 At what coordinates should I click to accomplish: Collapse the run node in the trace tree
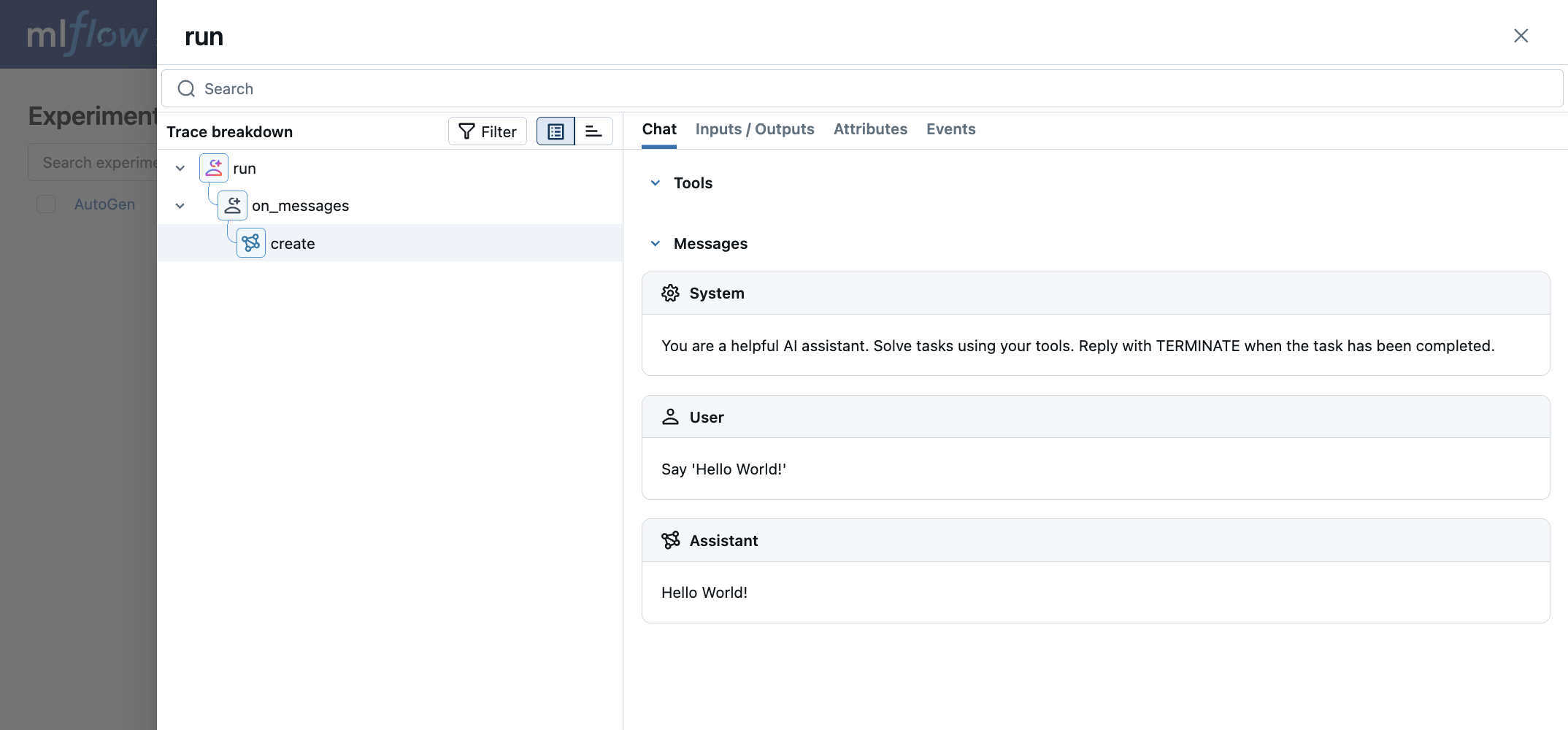point(180,167)
